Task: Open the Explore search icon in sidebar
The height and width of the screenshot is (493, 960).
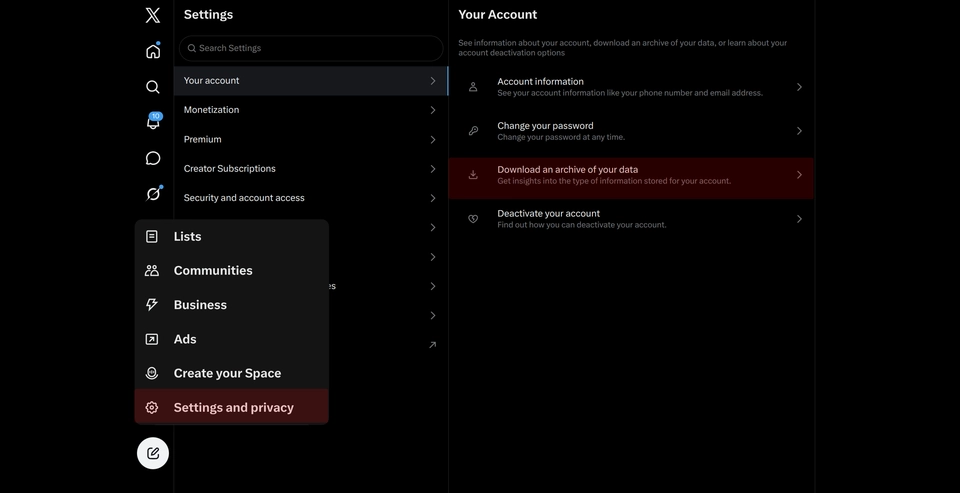Action: pyautogui.click(x=153, y=87)
